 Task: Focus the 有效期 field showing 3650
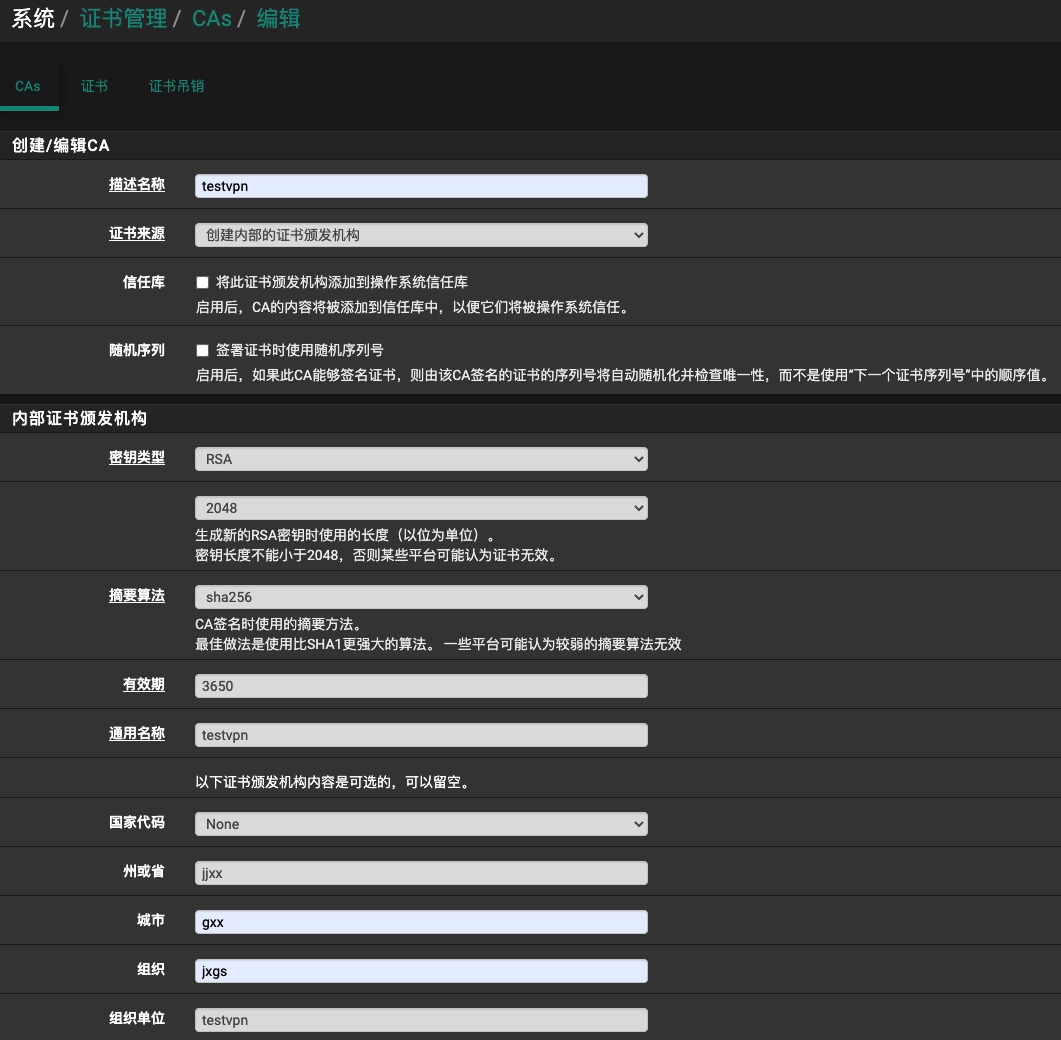[421, 686]
